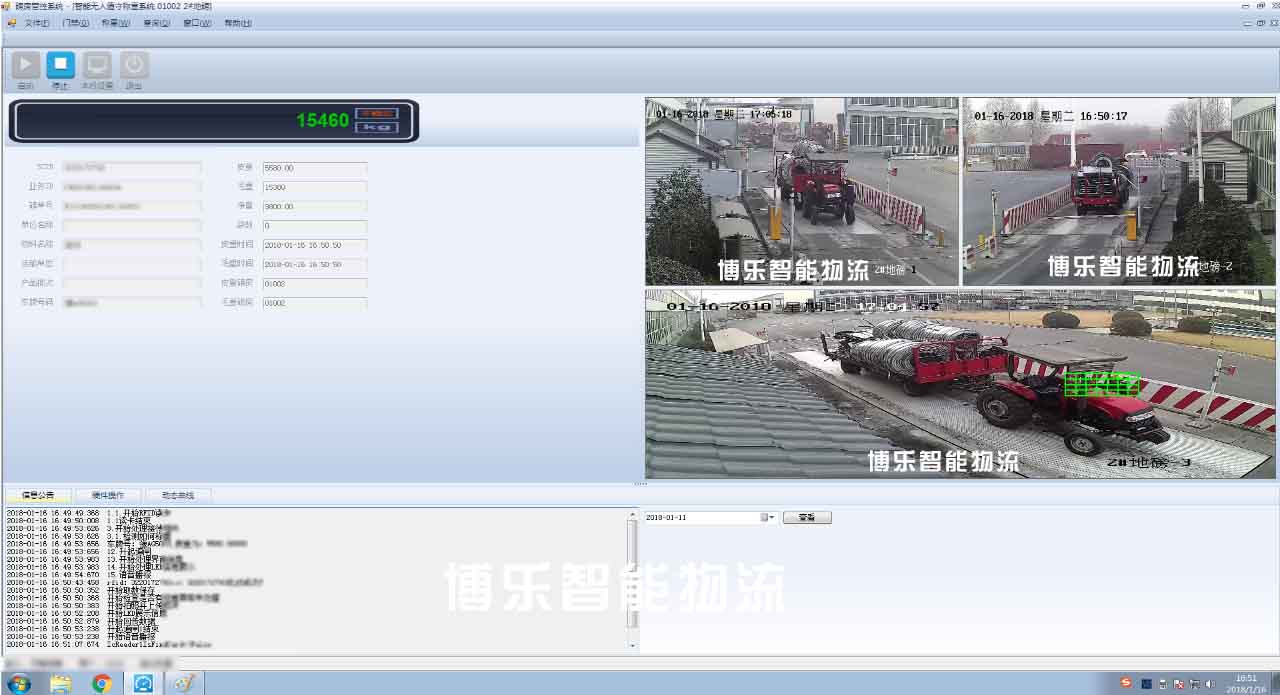Click the kg unit indicator on weight display
1280x695 pixels.
point(377,128)
